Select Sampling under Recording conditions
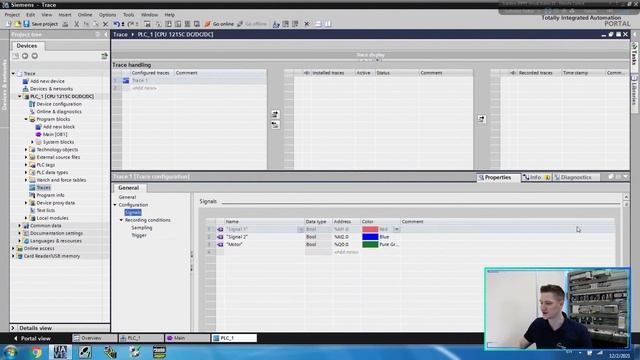Screen dimensions: 640x360 142,228
